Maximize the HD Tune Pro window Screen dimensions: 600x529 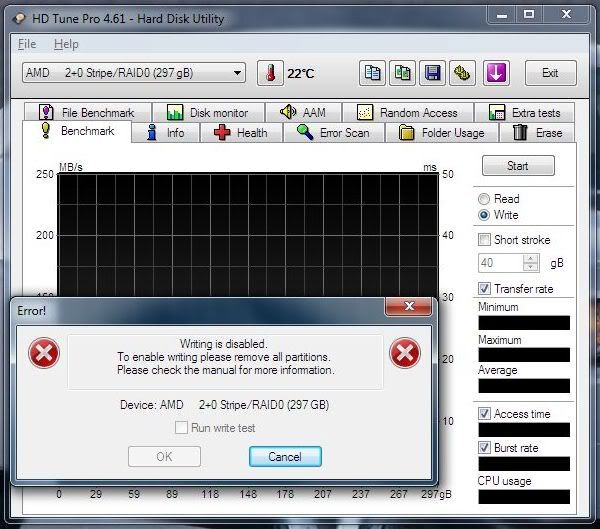pos(529,15)
